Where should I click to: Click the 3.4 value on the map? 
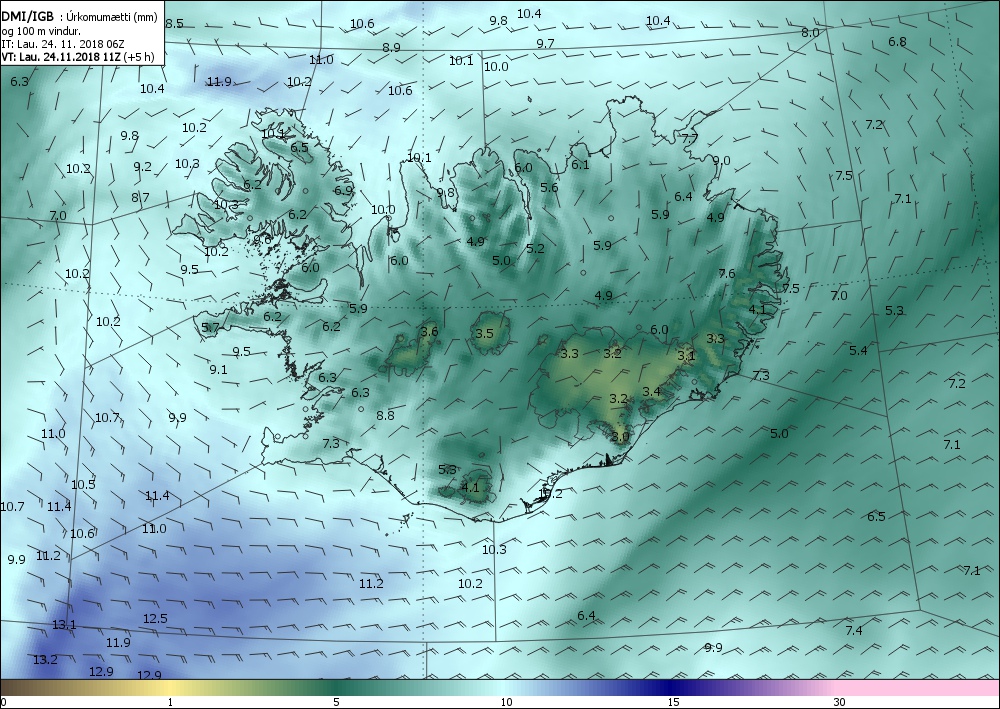tap(652, 391)
